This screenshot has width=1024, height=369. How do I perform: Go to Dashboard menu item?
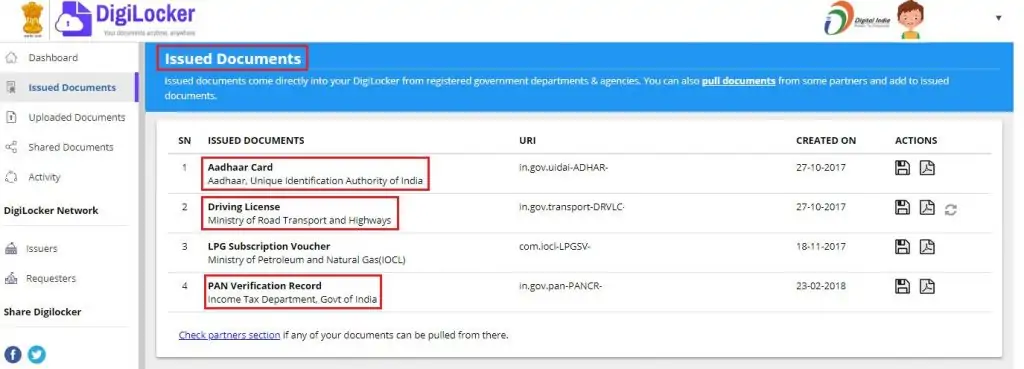pos(53,57)
